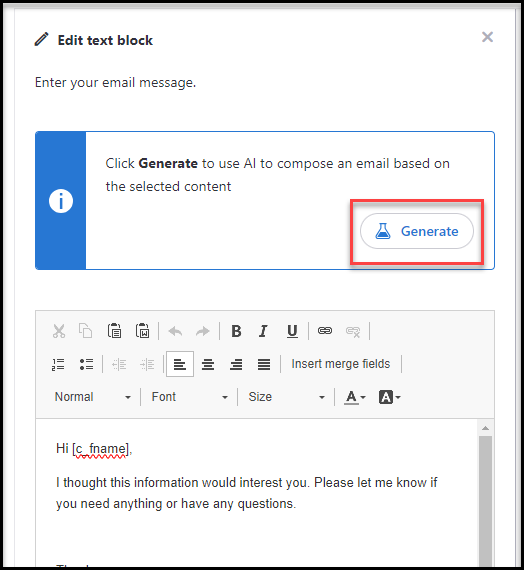
Task: Toggle underline formatting
Action: (x=292, y=331)
